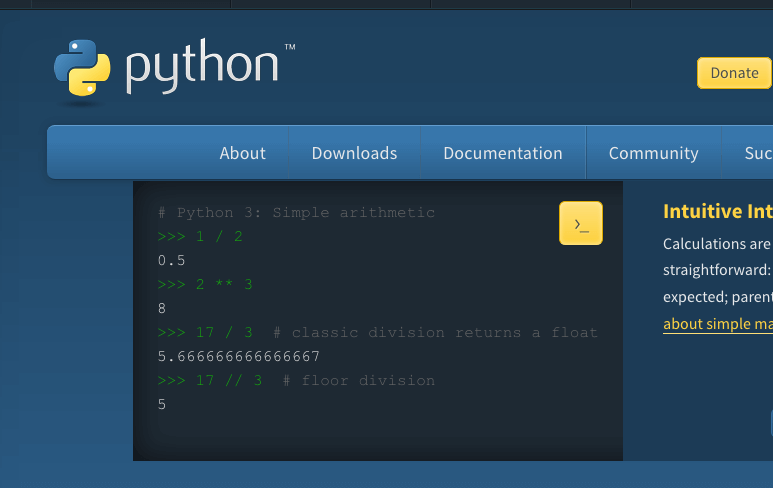This screenshot has width=773, height=488.
Task: Click the ">>> 2 ** 3" code line
Action: pyautogui.click(x=205, y=284)
